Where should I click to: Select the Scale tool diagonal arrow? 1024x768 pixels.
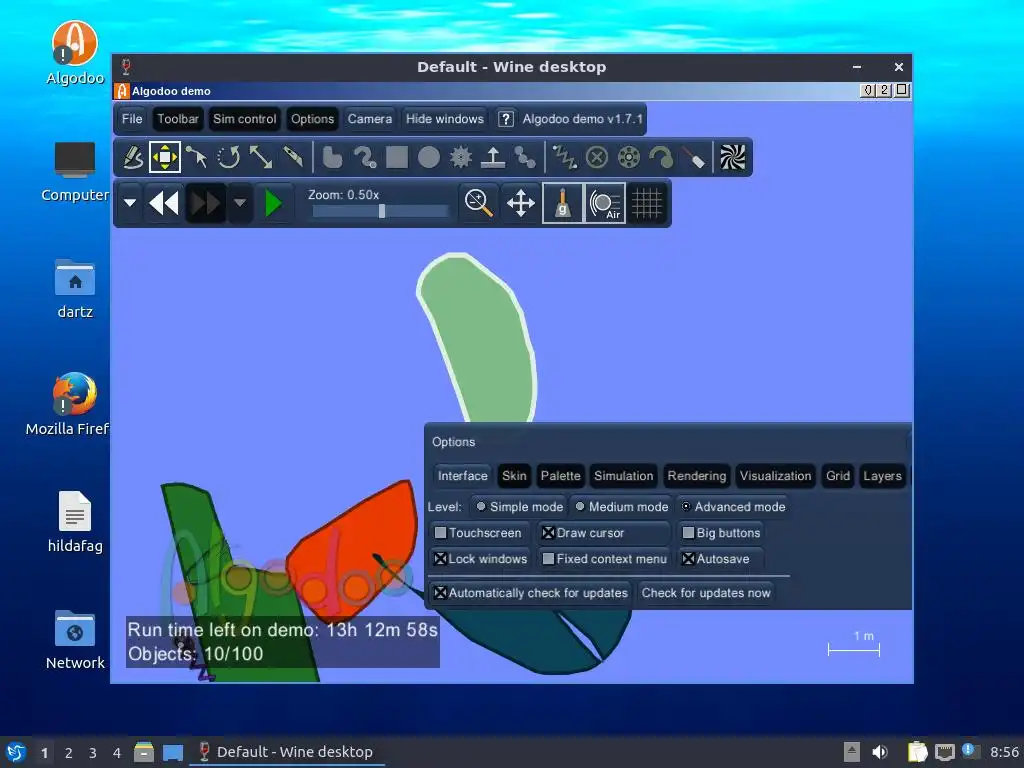click(x=261, y=157)
